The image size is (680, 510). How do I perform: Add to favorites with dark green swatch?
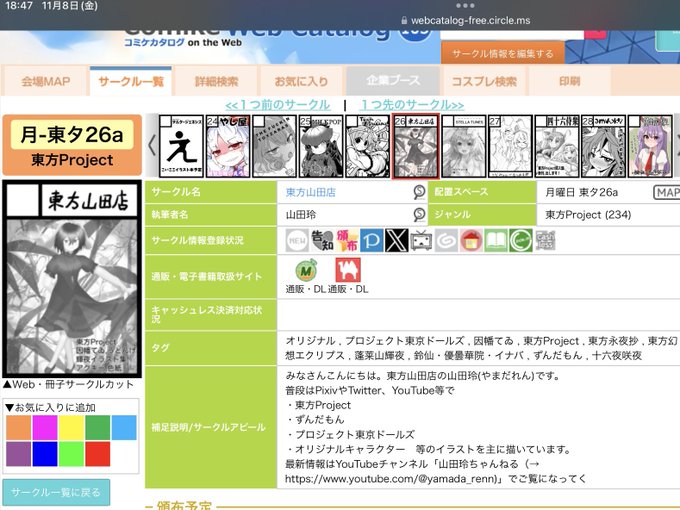(x=98, y=428)
